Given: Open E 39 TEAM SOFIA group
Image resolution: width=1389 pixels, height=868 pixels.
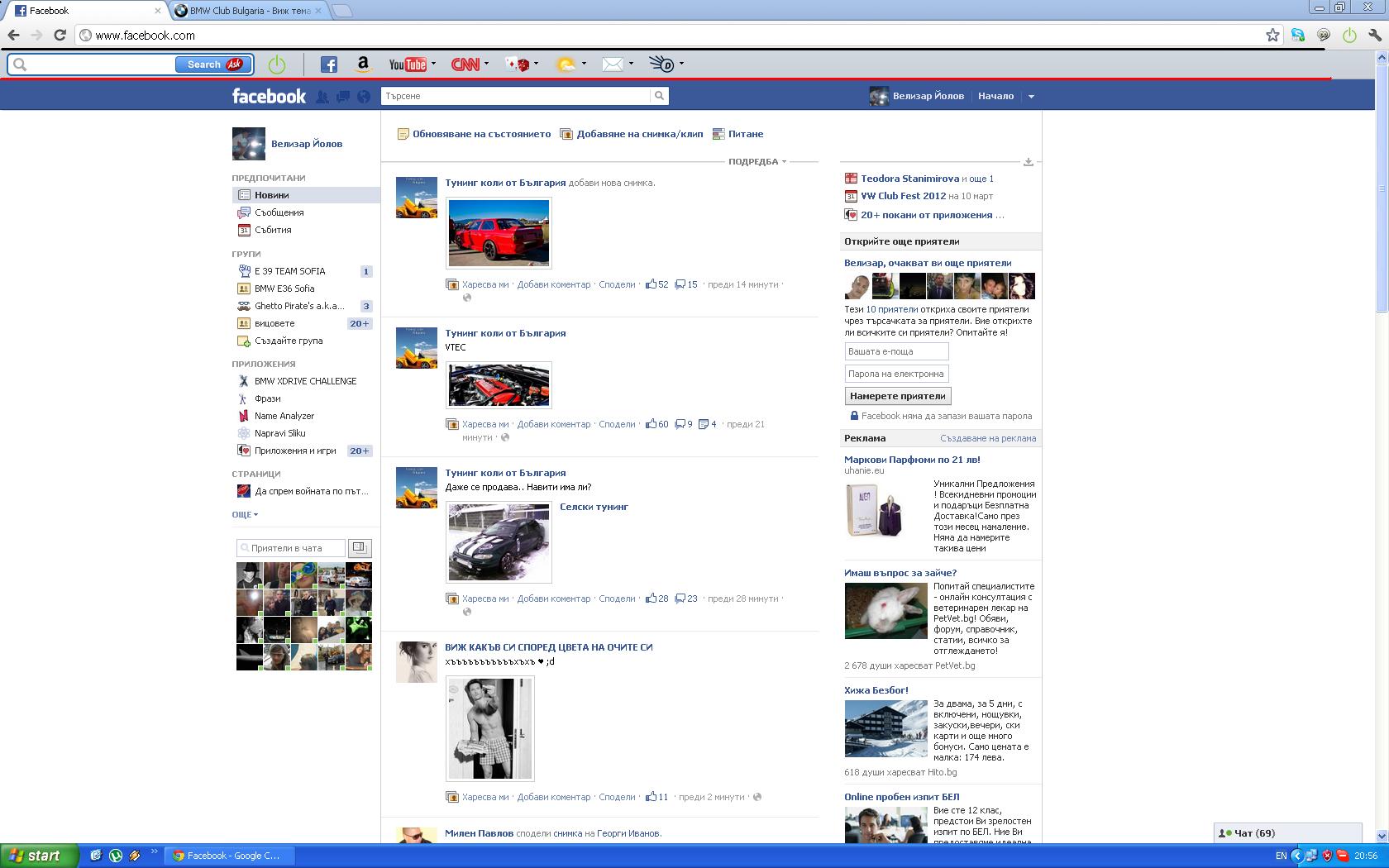Looking at the screenshot, I should click(x=289, y=271).
